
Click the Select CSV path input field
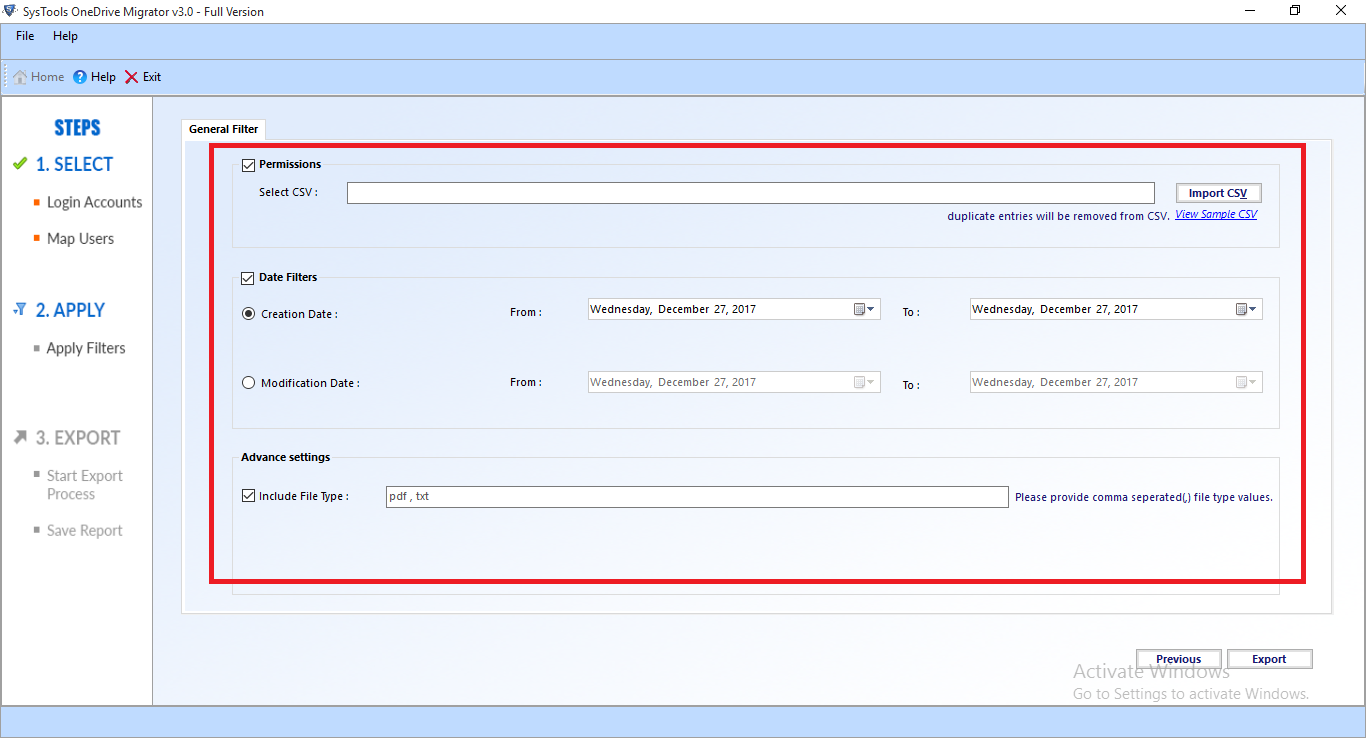tap(750, 193)
